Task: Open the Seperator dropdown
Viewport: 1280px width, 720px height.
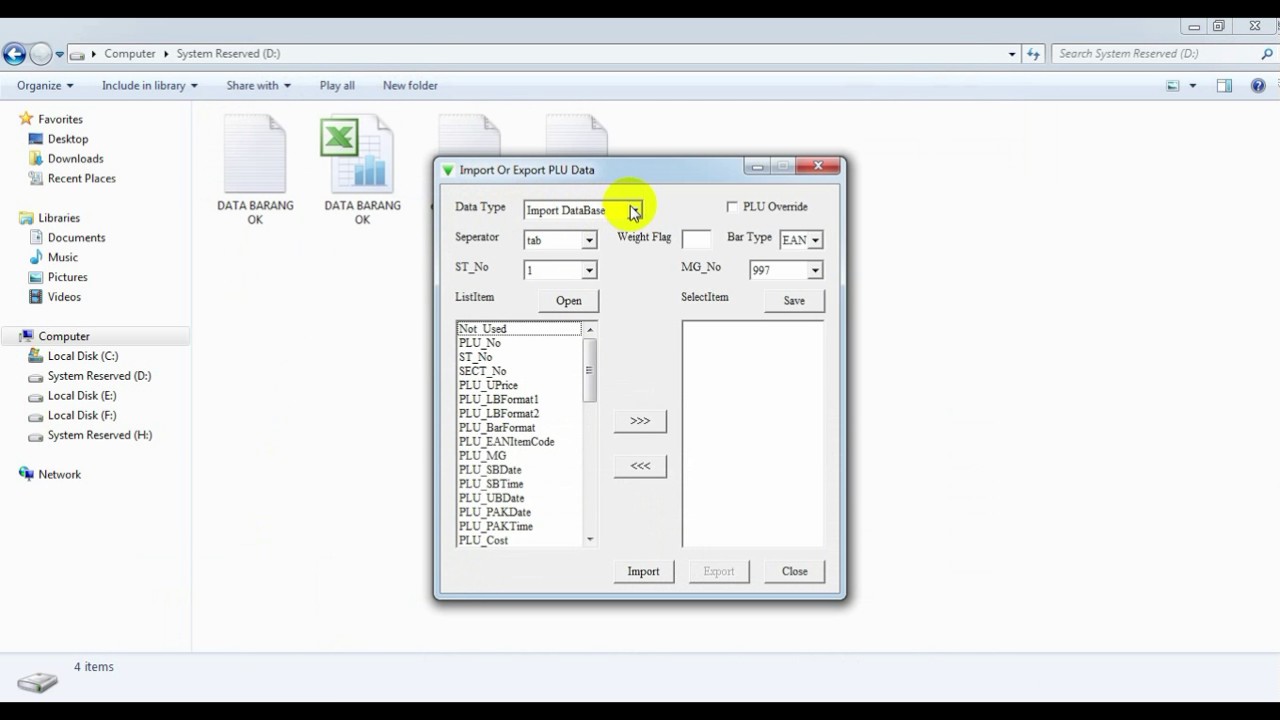Action: point(589,240)
